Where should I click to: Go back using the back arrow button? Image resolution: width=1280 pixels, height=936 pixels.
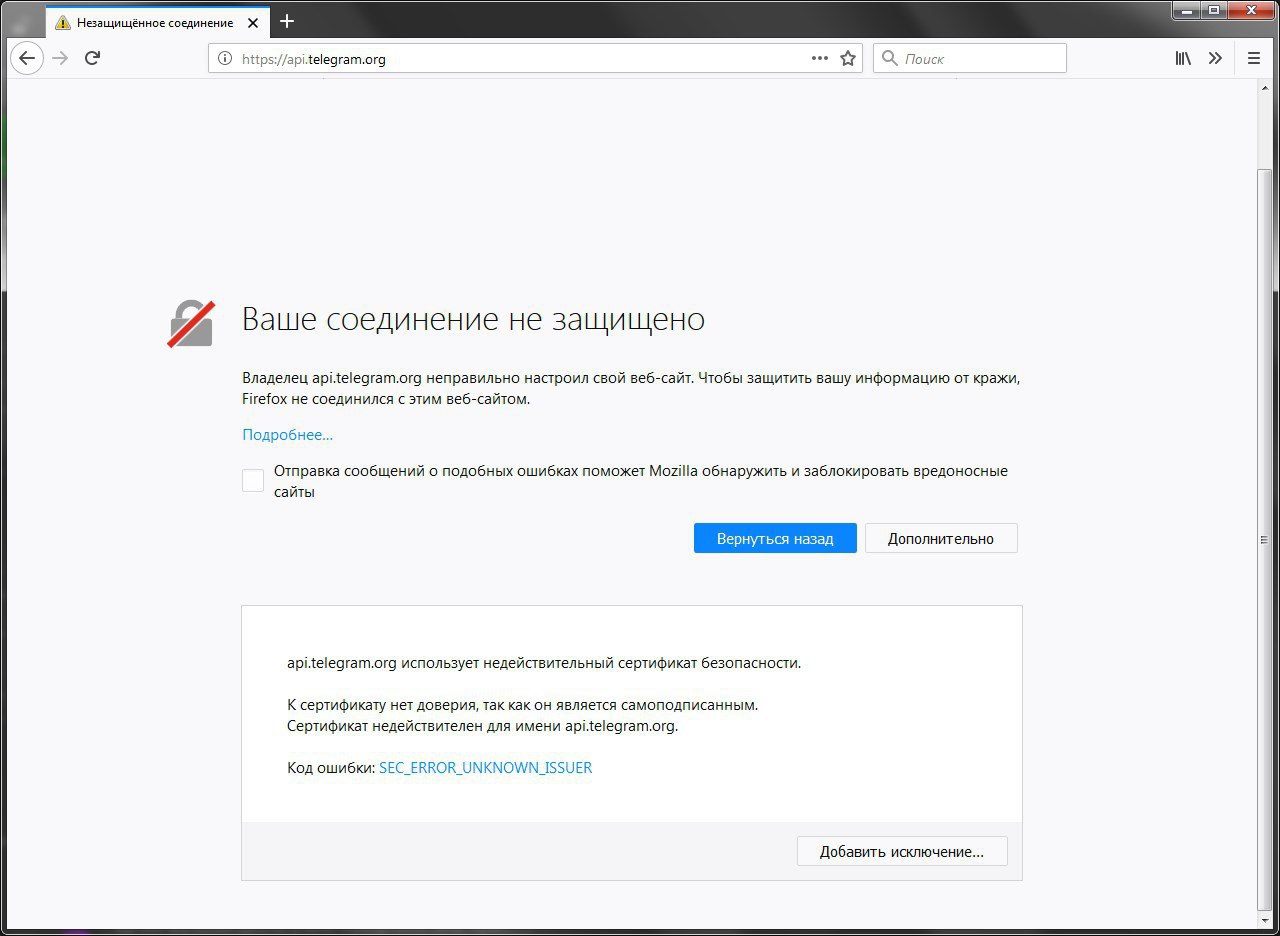tap(27, 58)
